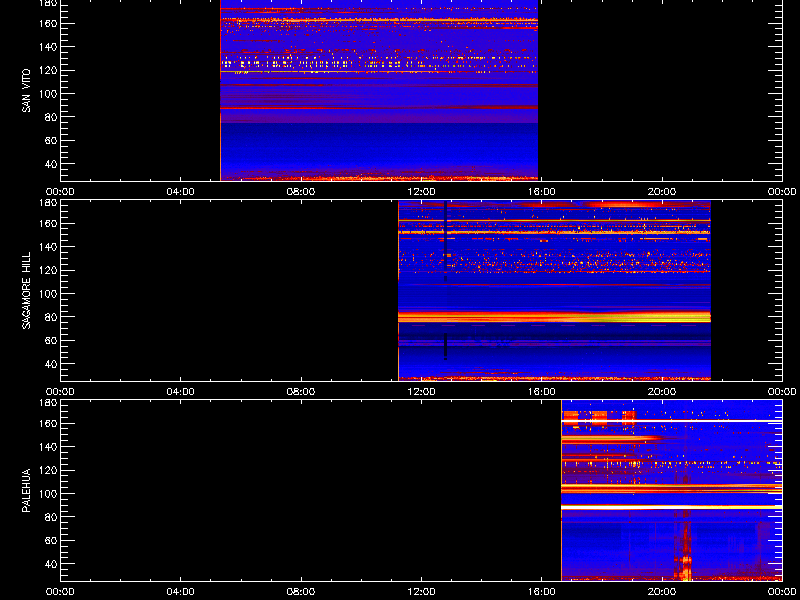Click 20:00 on the Palehua time axis

(662, 592)
